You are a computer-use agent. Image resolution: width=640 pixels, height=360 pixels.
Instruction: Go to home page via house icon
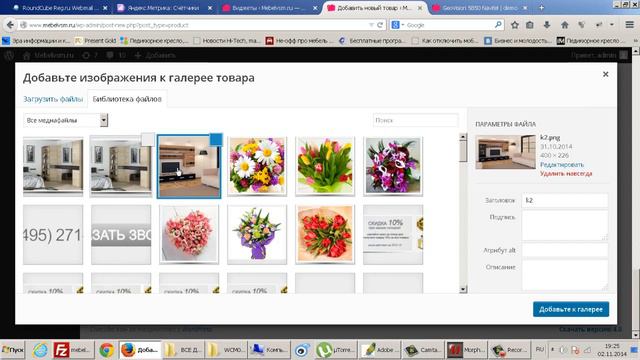(564, 25)
